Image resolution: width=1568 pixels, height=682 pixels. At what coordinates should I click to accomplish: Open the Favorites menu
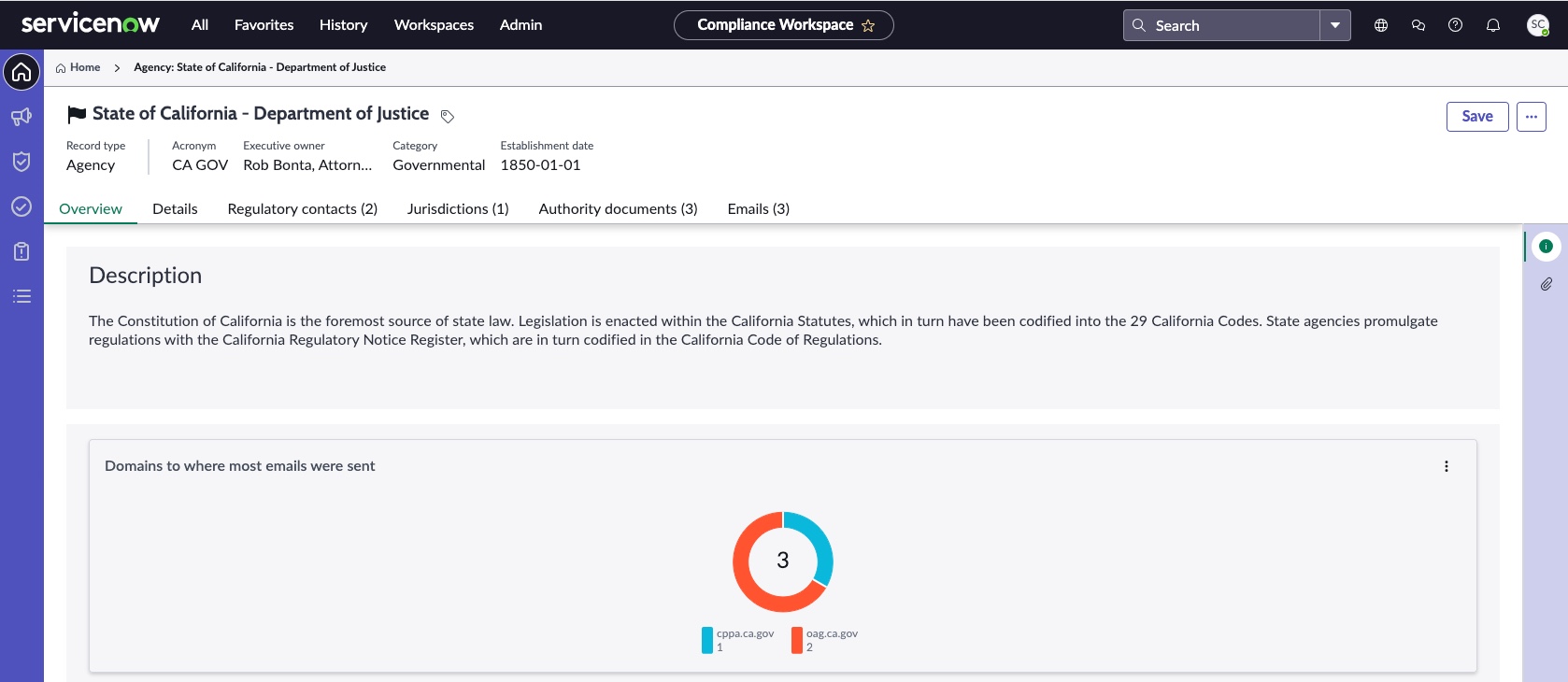(264, 25)
